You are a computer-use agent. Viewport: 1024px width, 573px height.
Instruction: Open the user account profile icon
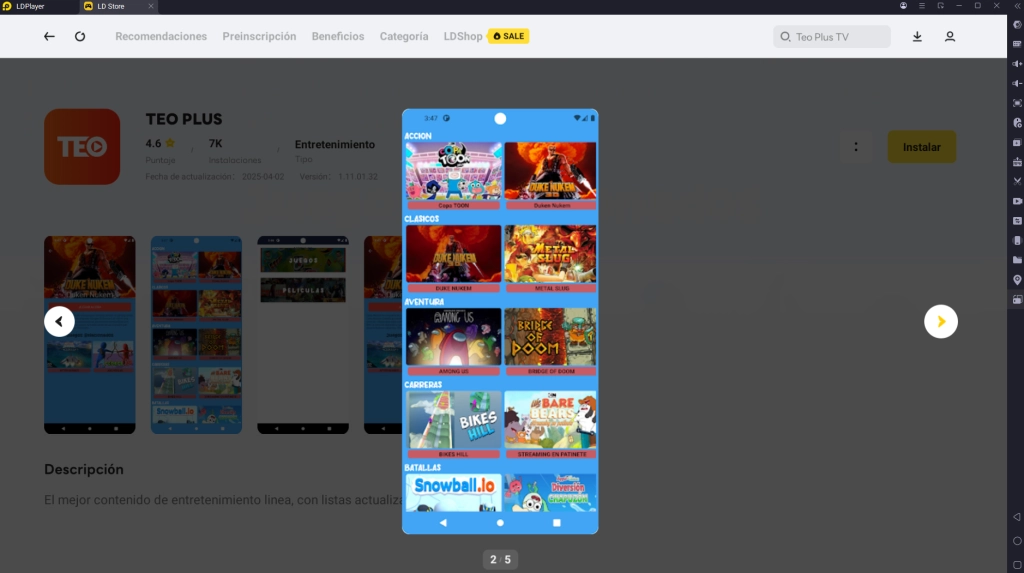coord(950,37)
